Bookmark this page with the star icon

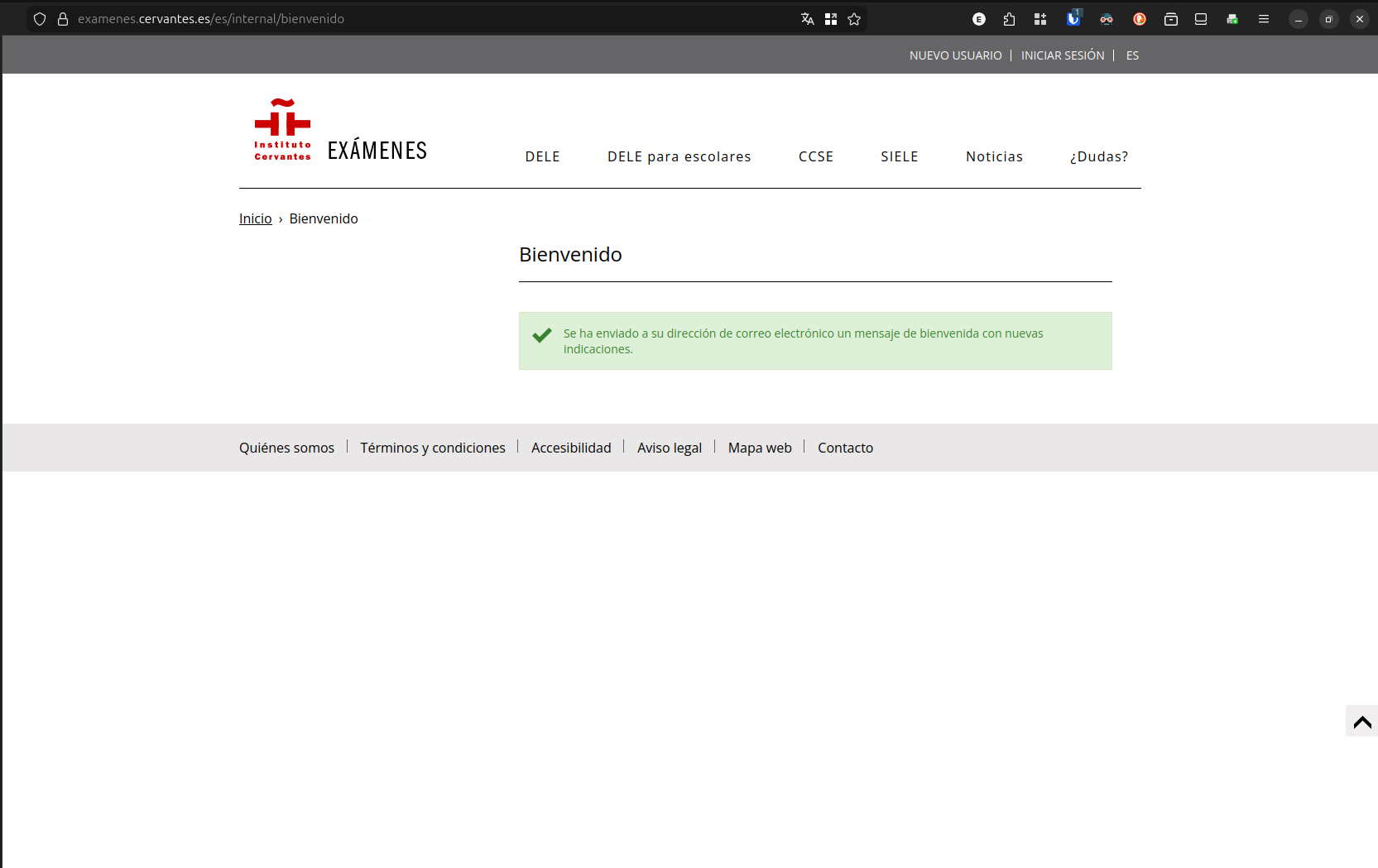point(854,19)
